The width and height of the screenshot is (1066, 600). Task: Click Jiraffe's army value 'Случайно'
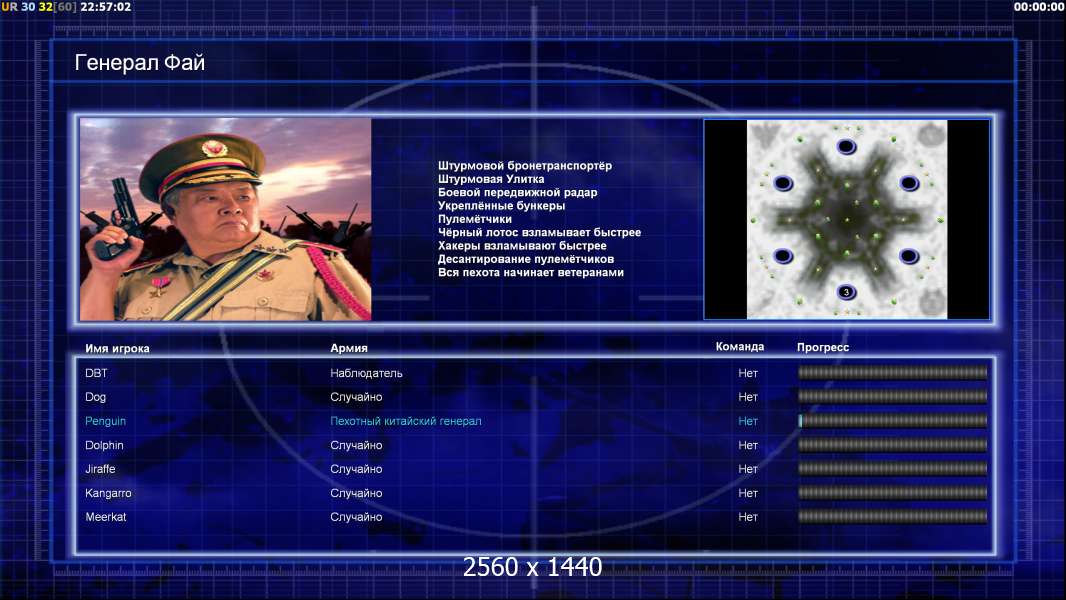click(356, 469)
